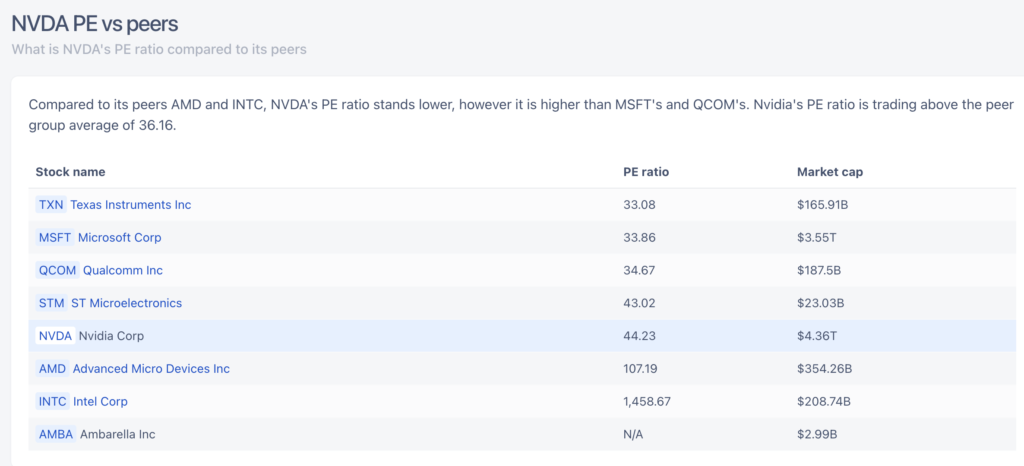1024x466 pixels.
Task: Click the Market cap column header
Action: tap(830, 172)
